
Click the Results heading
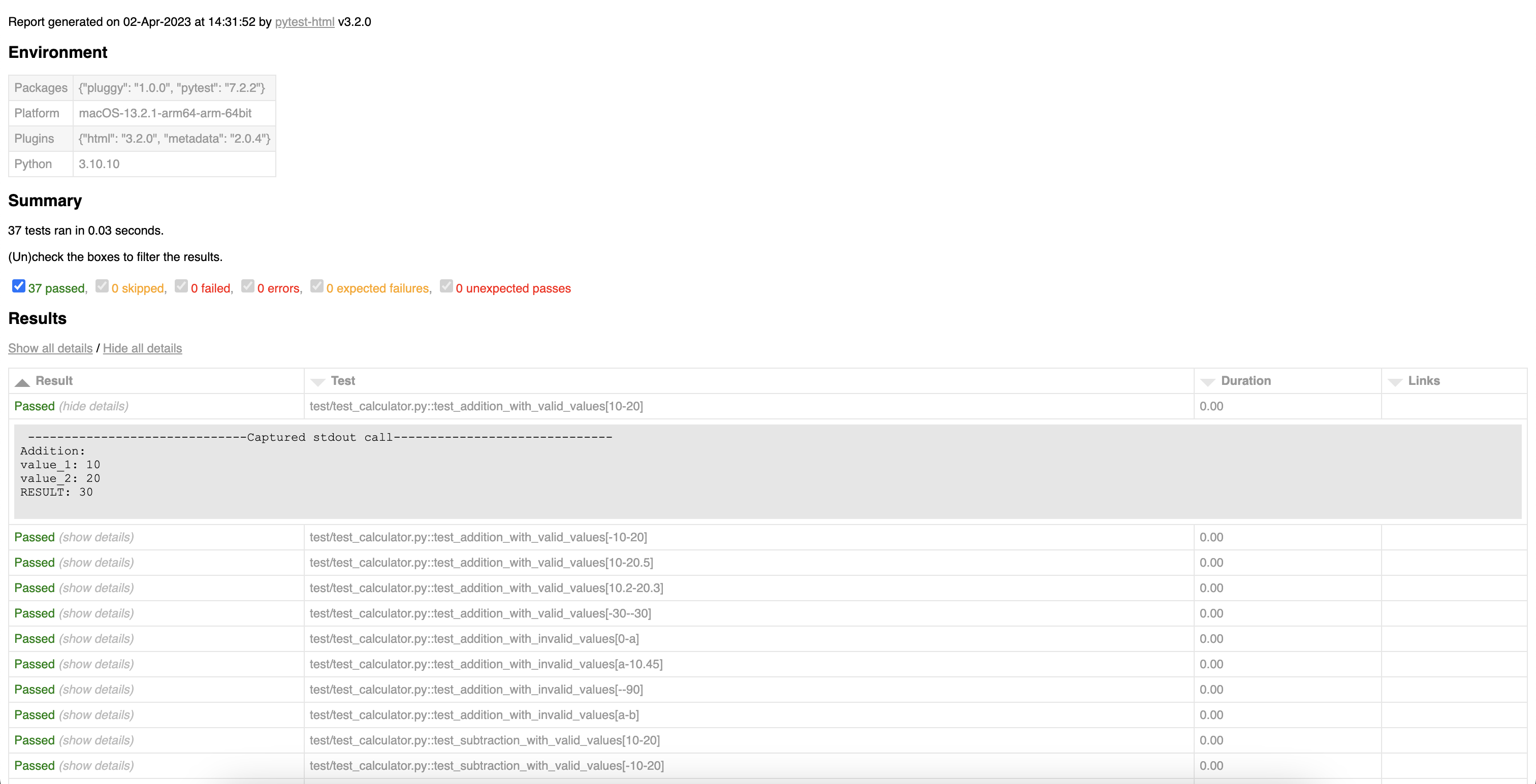click(x=37, y=318)
